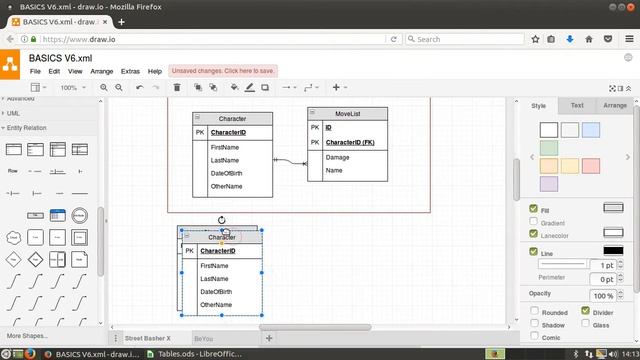Enable the Comic checkbox
640x360 pixels.
pyautogui.click(x=534, y=336)
